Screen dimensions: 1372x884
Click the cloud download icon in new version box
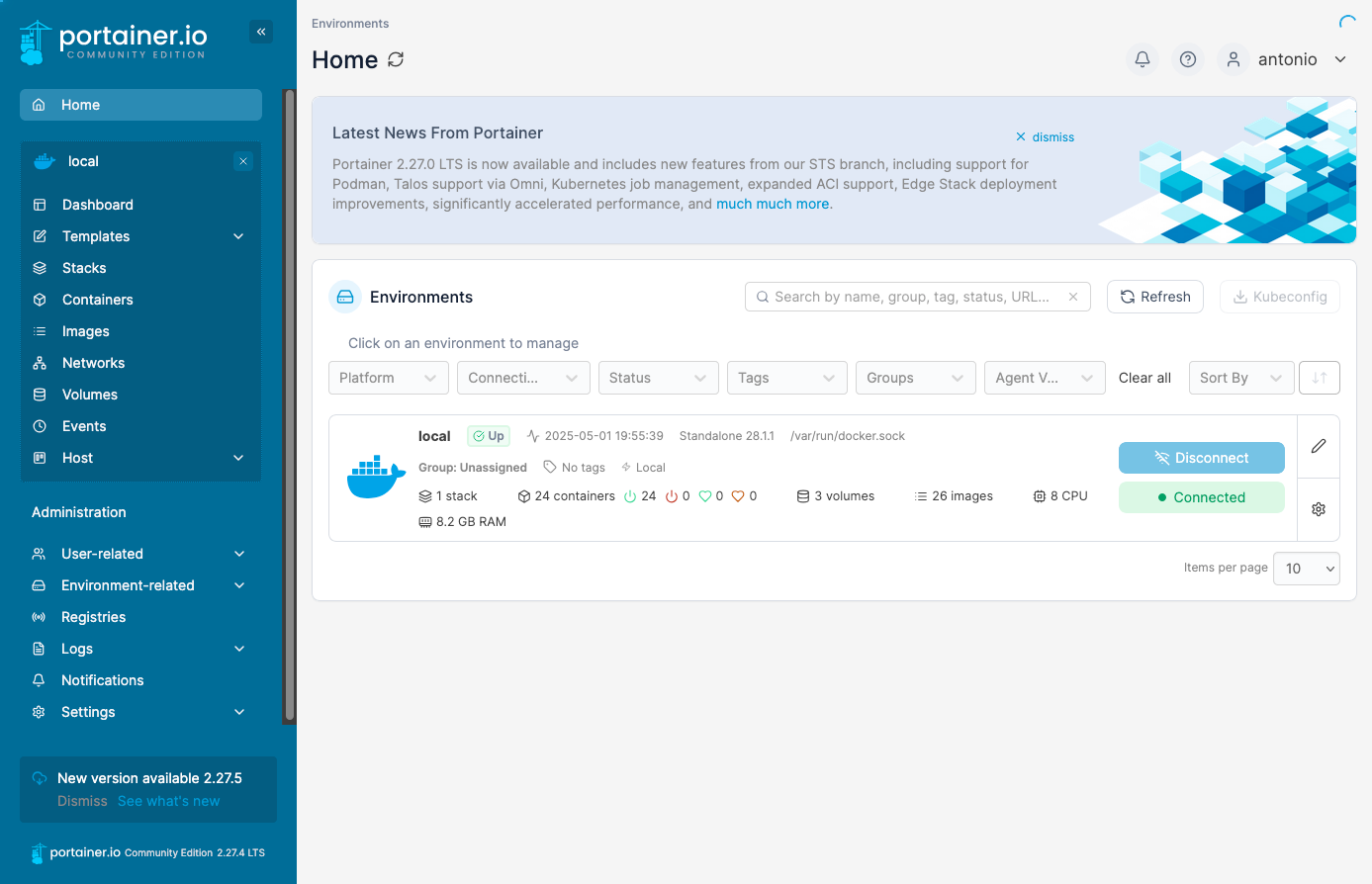coord(40,778)
